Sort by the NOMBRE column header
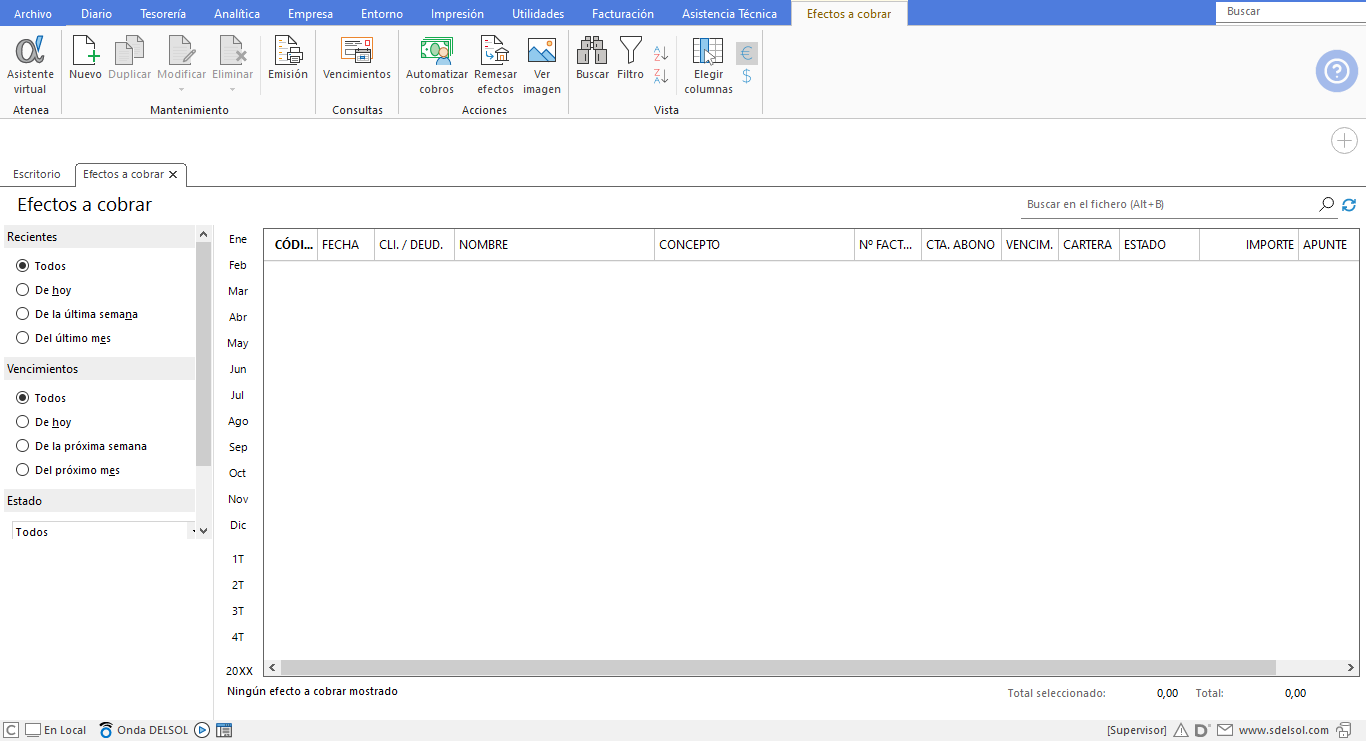Image resolution: width=1366 pixels, height=741 pixels. click(554, 245)
